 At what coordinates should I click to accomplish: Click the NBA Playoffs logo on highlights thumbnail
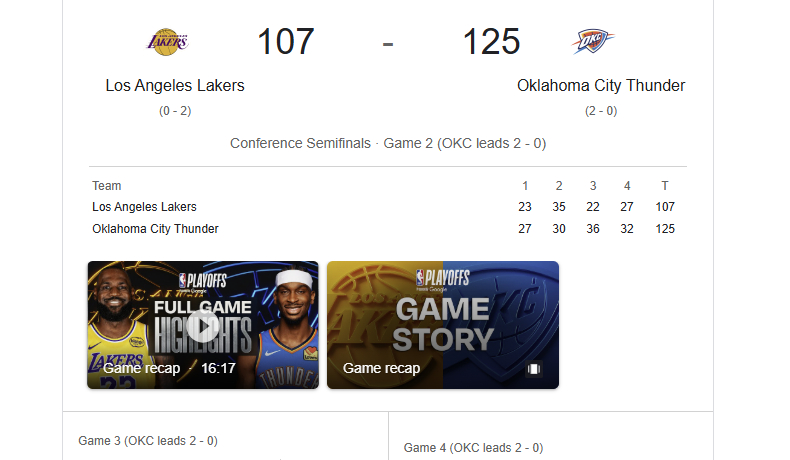[x=203, y=281]
